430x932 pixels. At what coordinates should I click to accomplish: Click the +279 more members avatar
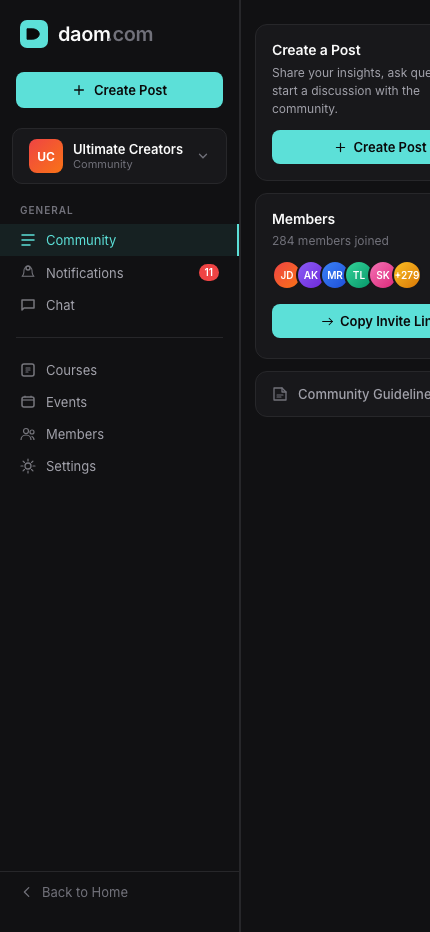407,275
